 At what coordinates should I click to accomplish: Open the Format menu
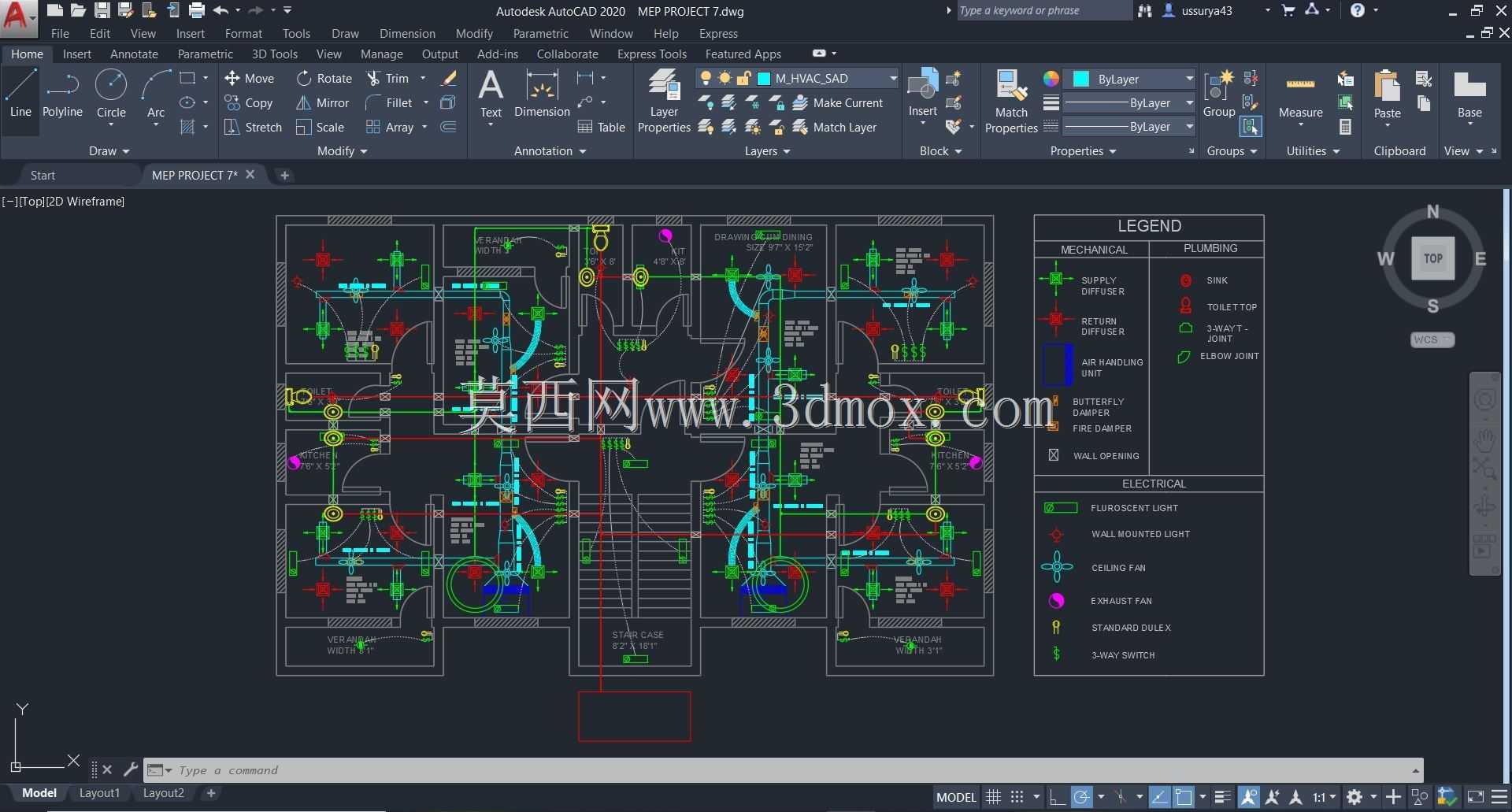tap(243, 33)
